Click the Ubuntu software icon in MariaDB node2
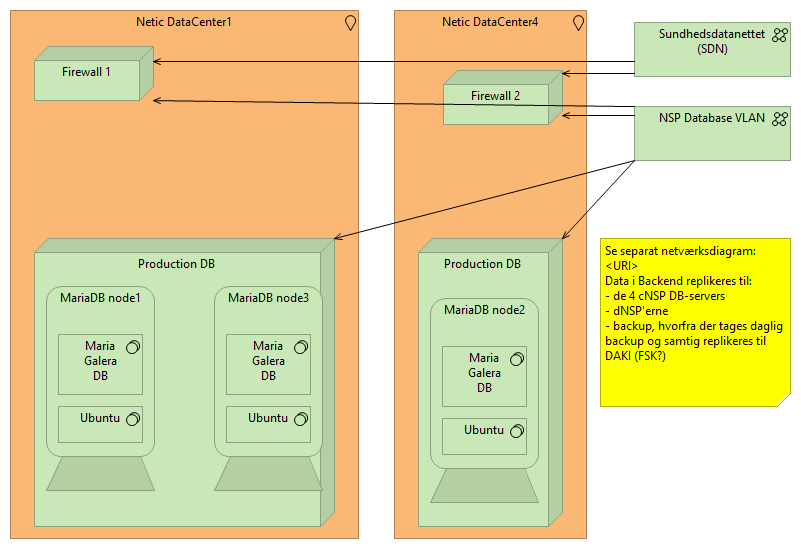This screenshot has width=801, height=549. tap(516, 431)
